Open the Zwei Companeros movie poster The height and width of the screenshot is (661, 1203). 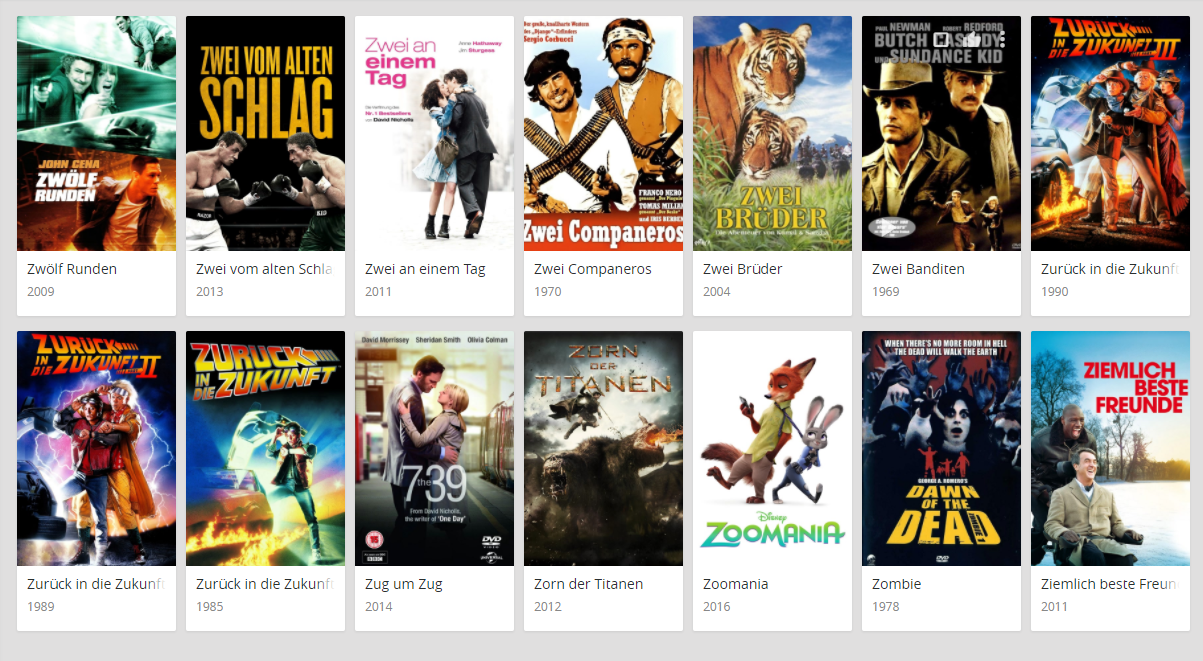[603, 133]
